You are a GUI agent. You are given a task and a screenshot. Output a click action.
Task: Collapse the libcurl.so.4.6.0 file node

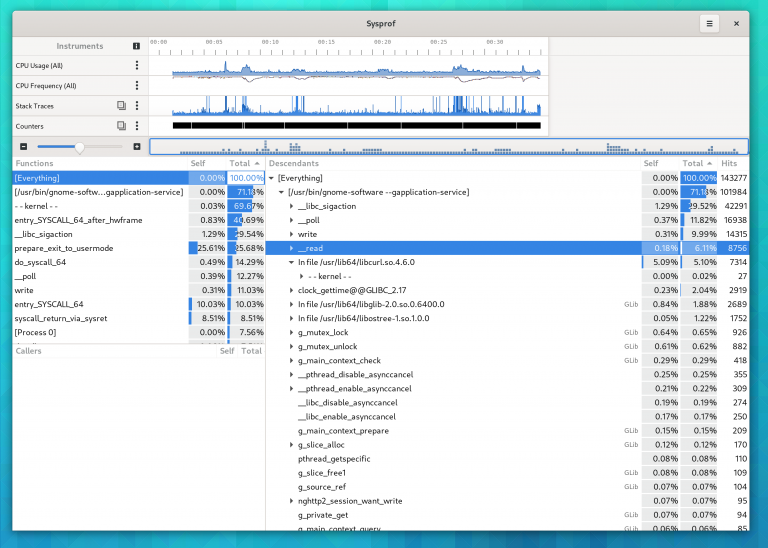[292, 262]
